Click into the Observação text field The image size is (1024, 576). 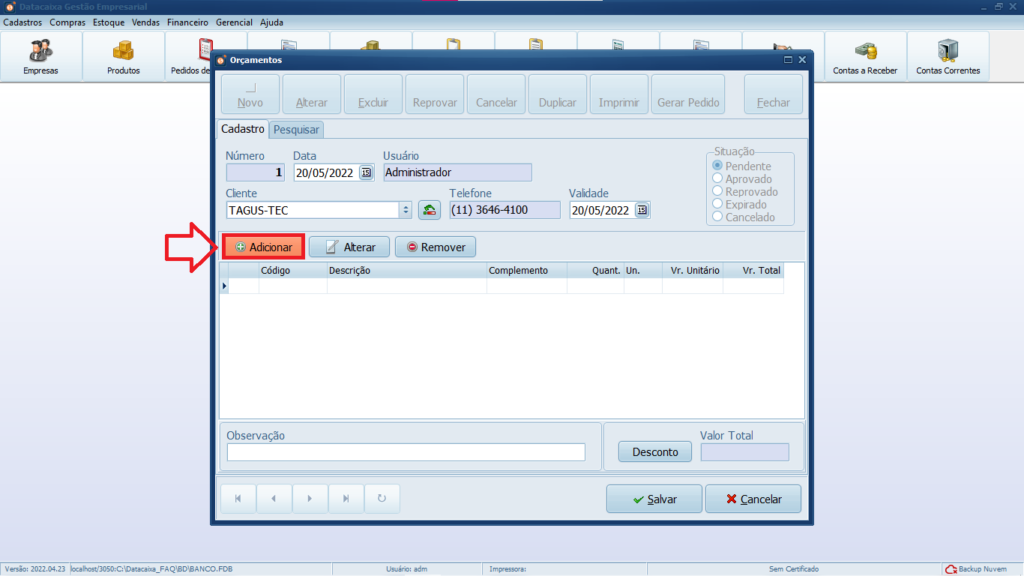pos(406,452)
